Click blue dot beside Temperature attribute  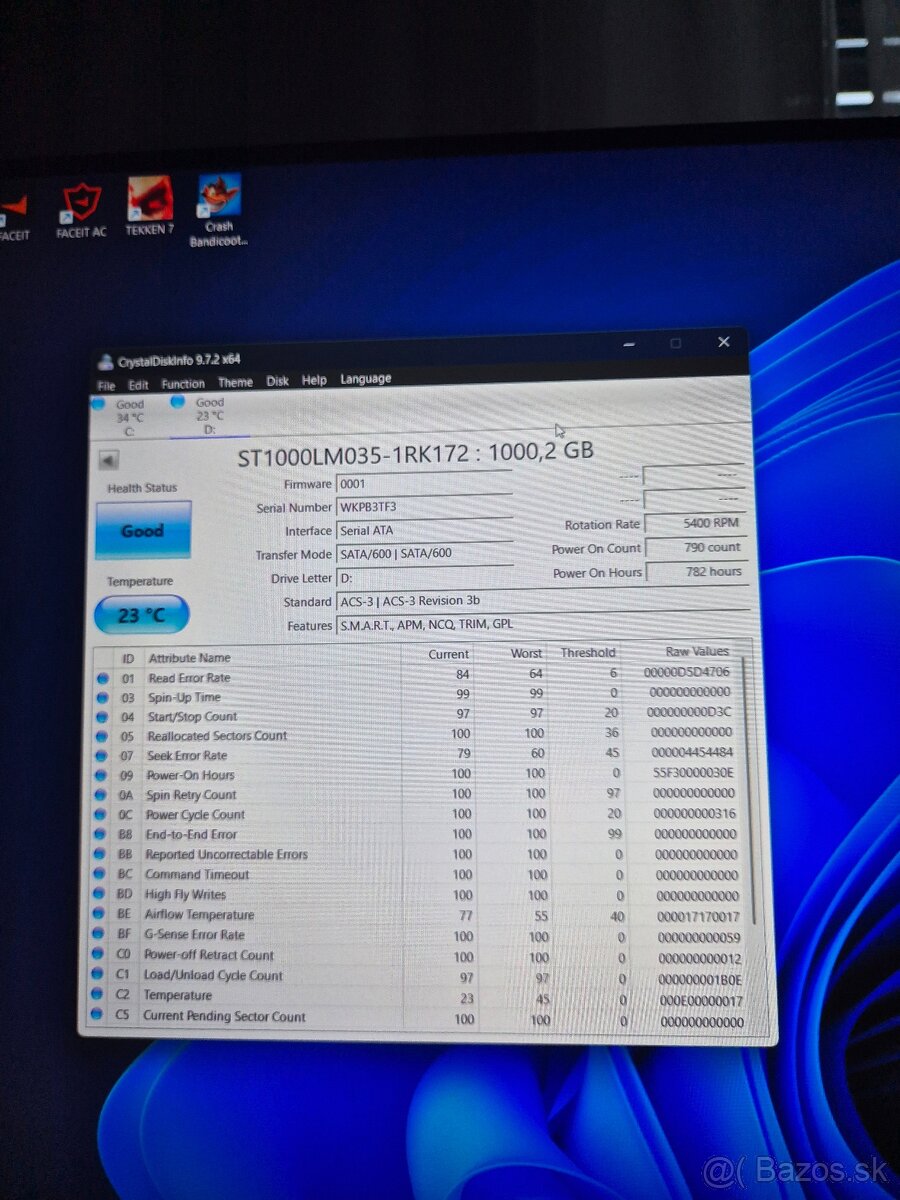(102, 996)
